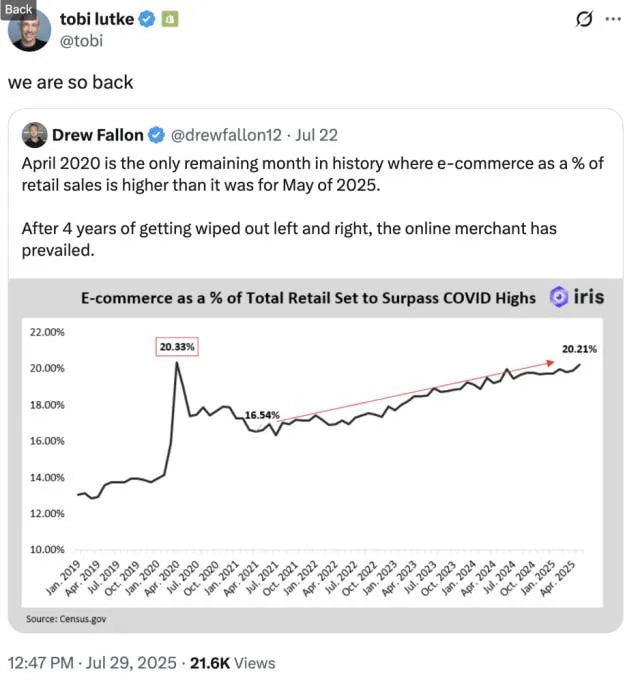Open the @drewfallon12 handle
Image resolution: width=640 pixels, height=682 pixels.
pyautogui.click(x=226, y=135)
